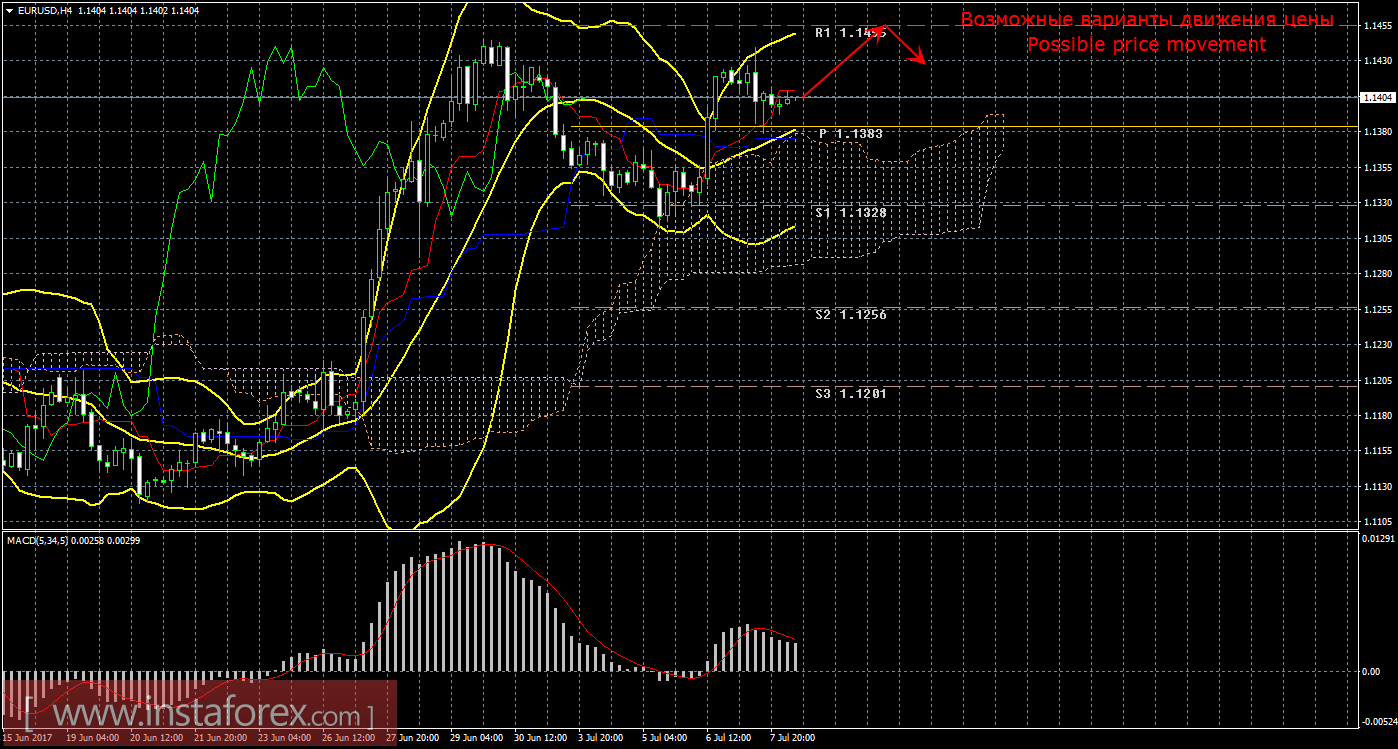The height and width of the screenshot is (749, 1398).
Task: Click 1.1130 on the price scale
Action: pyautogui.click(x=1379, y=487)
